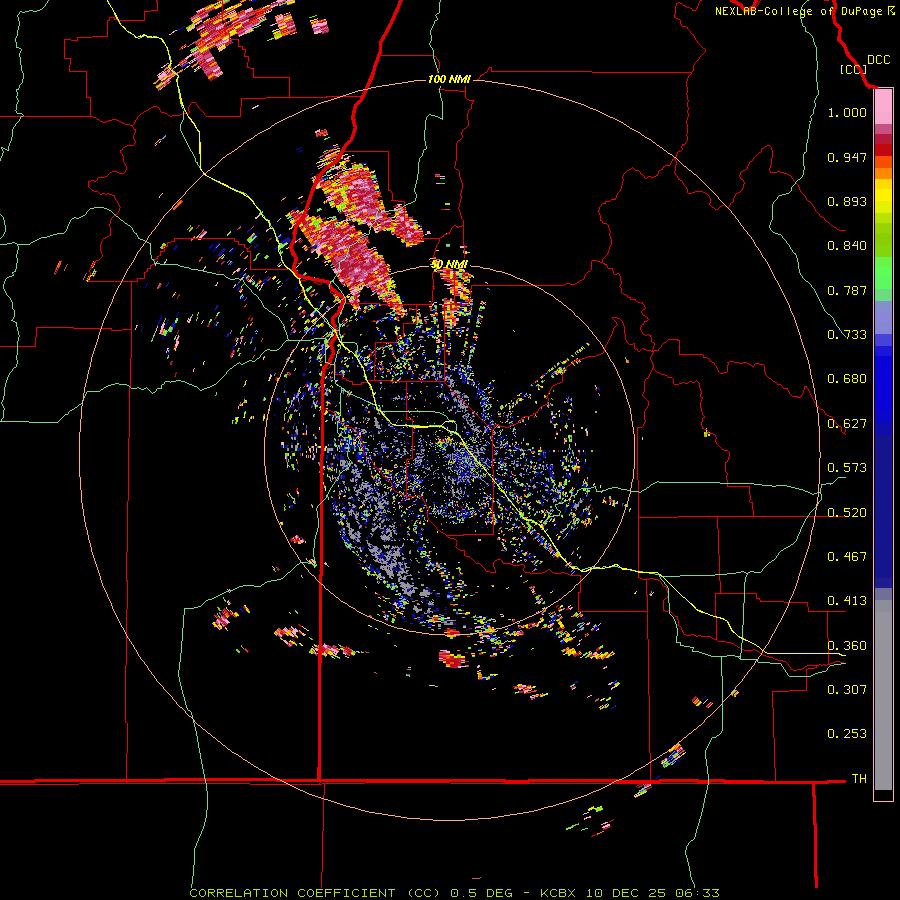Click the CORRELATION COEFFICIENT caption text
The image size is (900, 900).
292,893
